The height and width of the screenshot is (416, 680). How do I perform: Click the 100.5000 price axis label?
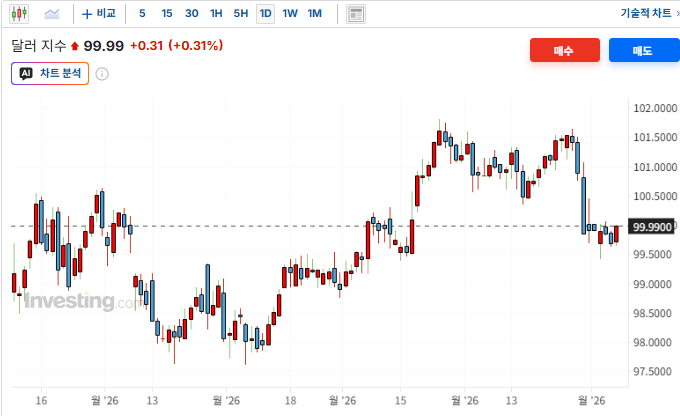tap(655, 196)
